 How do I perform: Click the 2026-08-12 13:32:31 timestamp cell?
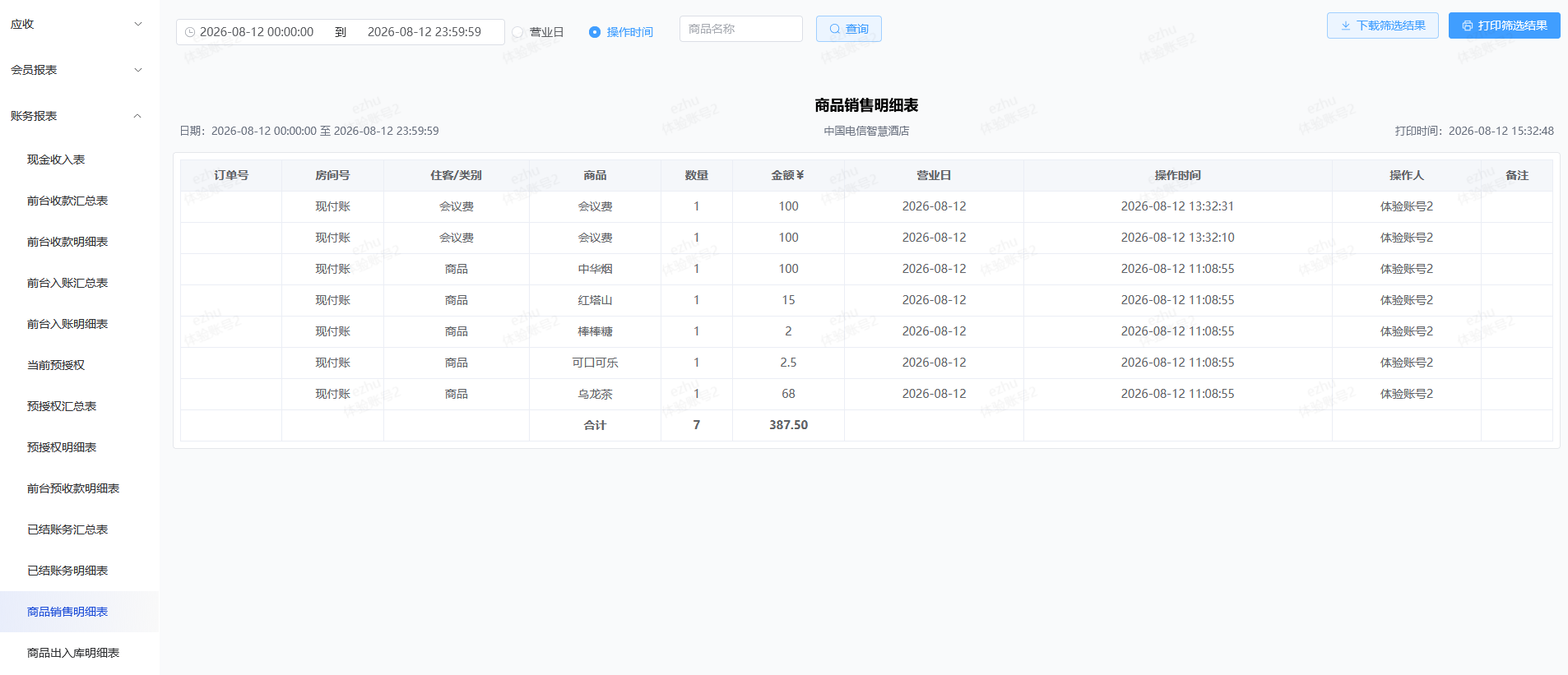click(x=1177, y=206)
